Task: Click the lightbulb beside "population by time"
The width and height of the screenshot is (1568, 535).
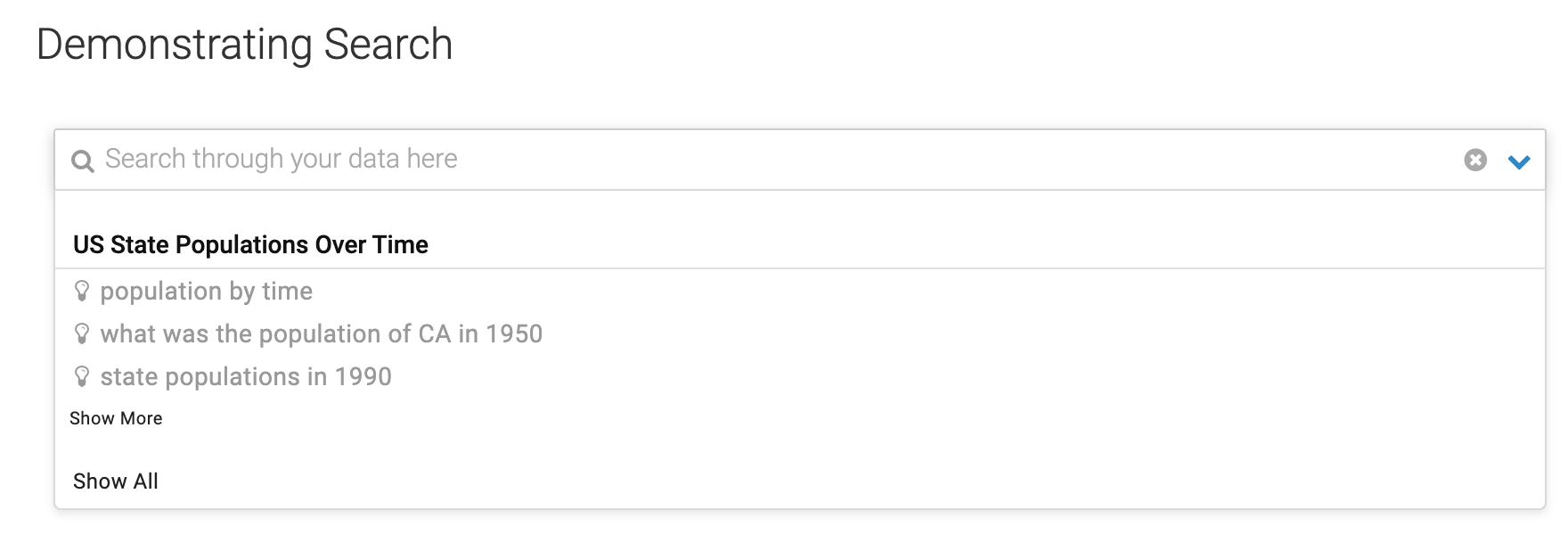Action: 82,291
